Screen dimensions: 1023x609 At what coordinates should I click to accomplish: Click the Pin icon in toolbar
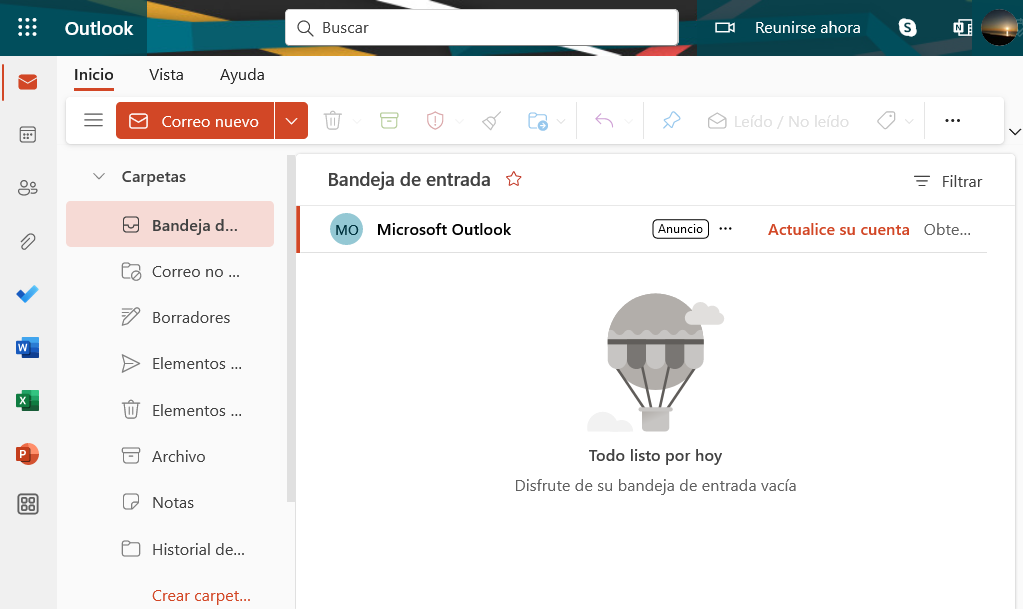pos(671,121)
